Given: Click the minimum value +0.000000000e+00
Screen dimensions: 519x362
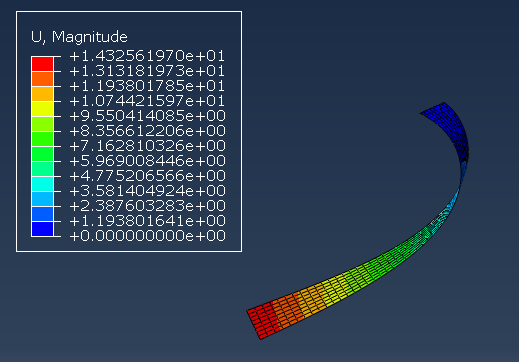Looking at the screenshot, I should [147, 236].
